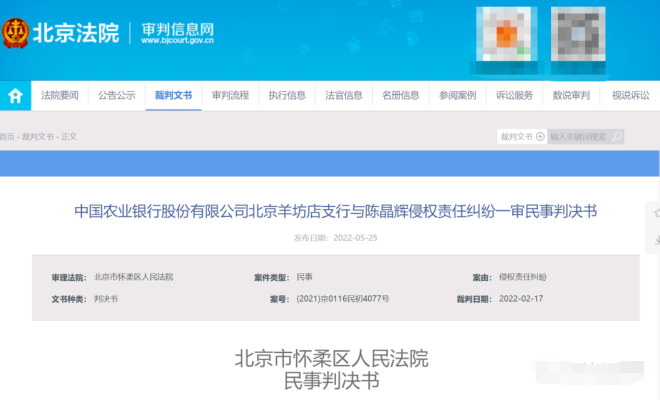
Task: Click judgment date 2022-02-17
Action: 521,299
